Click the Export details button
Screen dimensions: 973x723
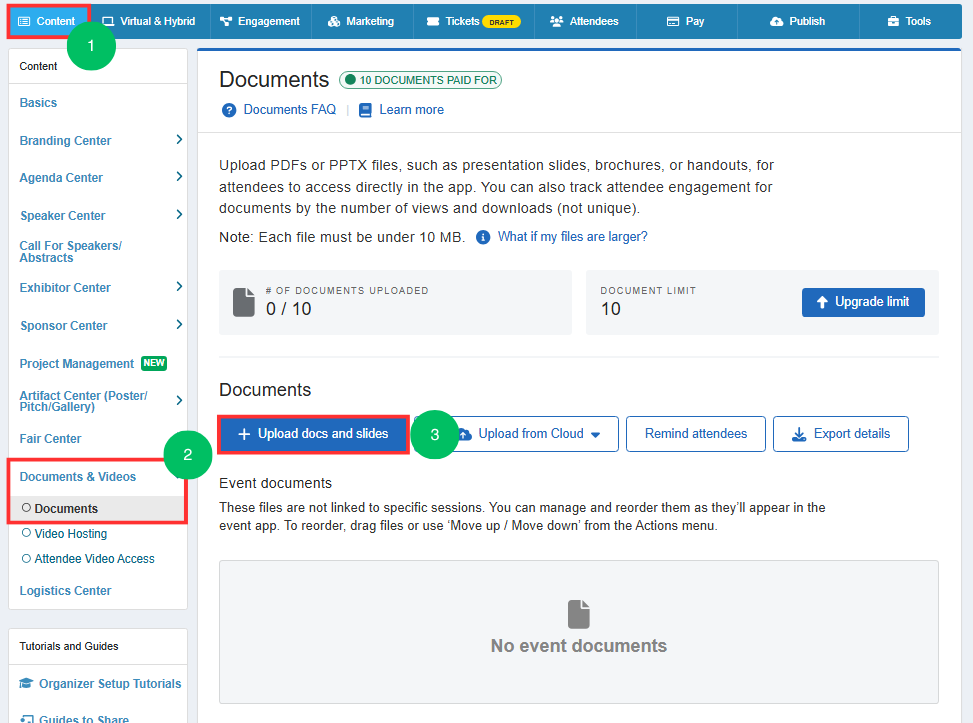(x=841, y=434)
